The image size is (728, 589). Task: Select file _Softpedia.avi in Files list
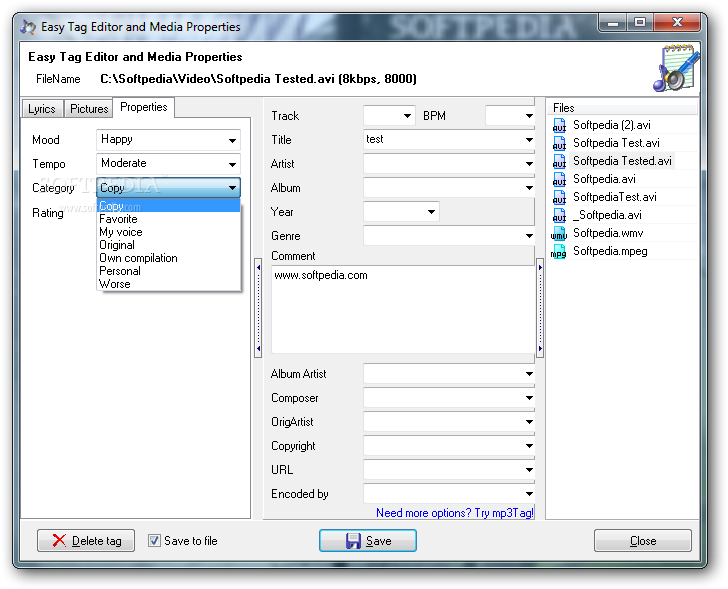point(607,215)
